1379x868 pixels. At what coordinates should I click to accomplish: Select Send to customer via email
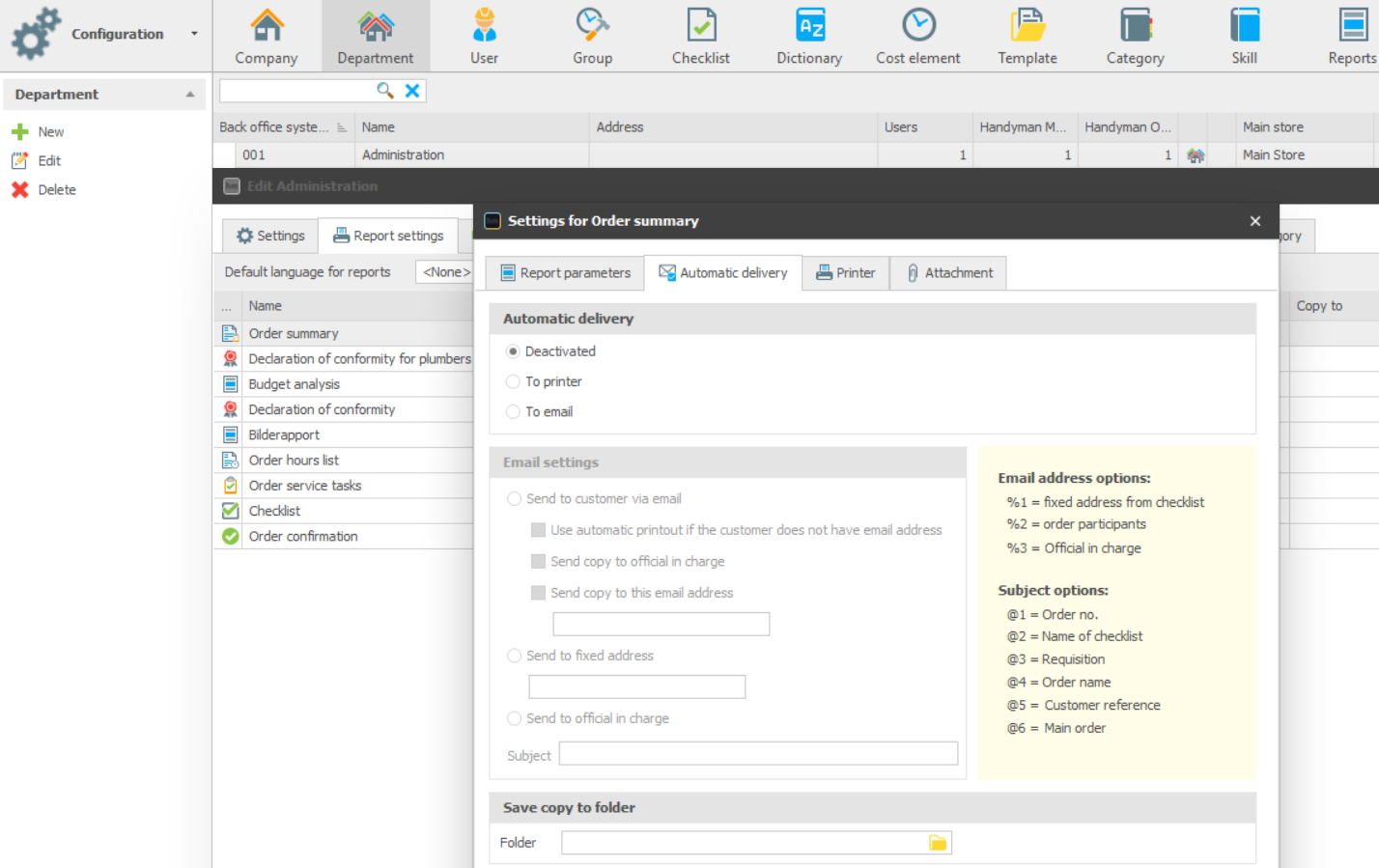[514, 498]
